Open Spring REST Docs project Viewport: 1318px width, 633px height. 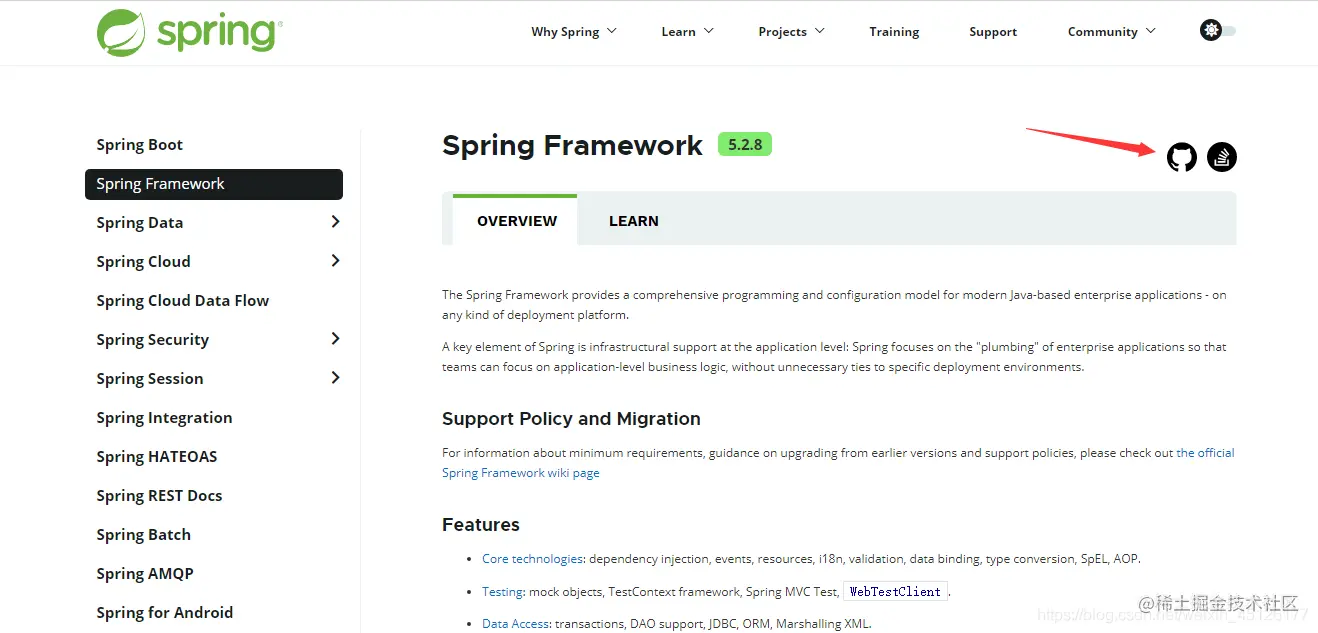click(159, 496)
